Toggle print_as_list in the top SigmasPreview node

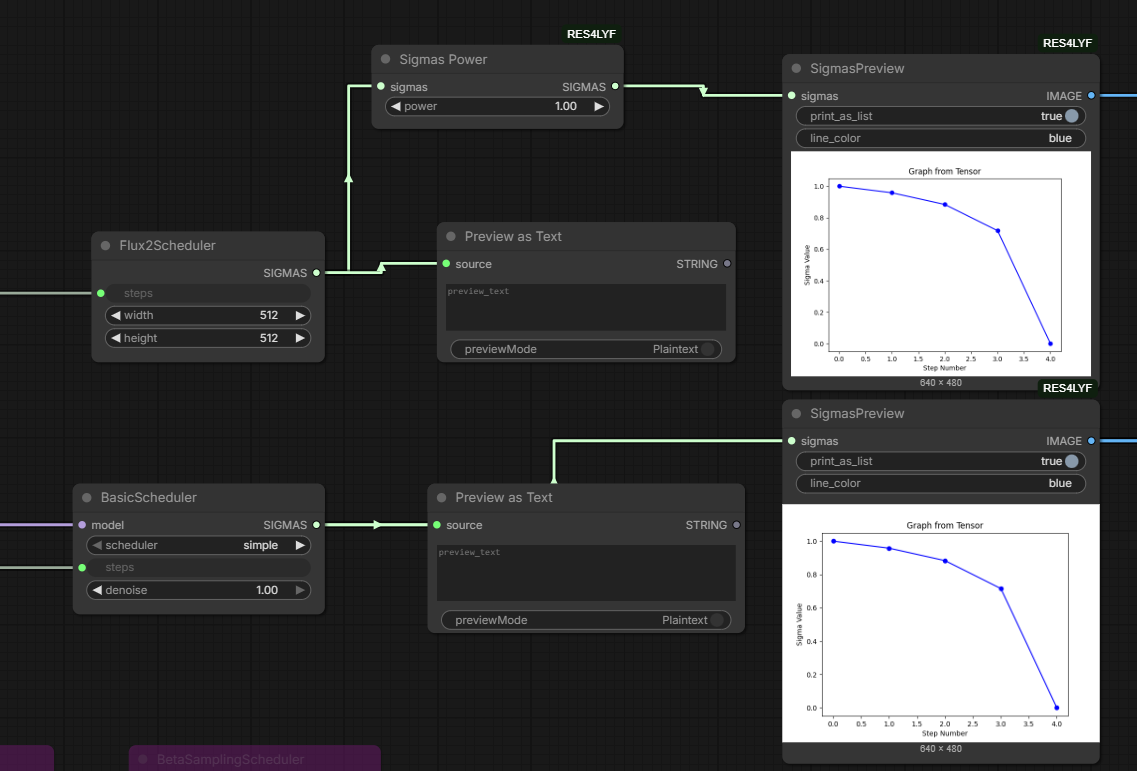940,116
